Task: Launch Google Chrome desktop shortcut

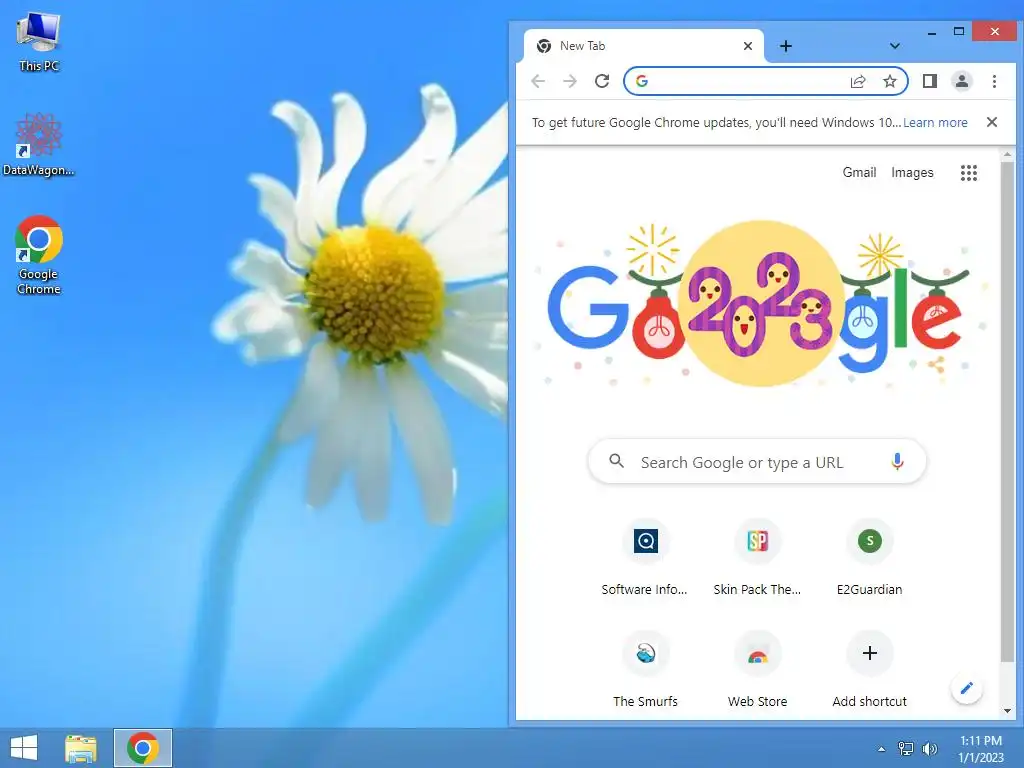Action: [x=39, y=255]
